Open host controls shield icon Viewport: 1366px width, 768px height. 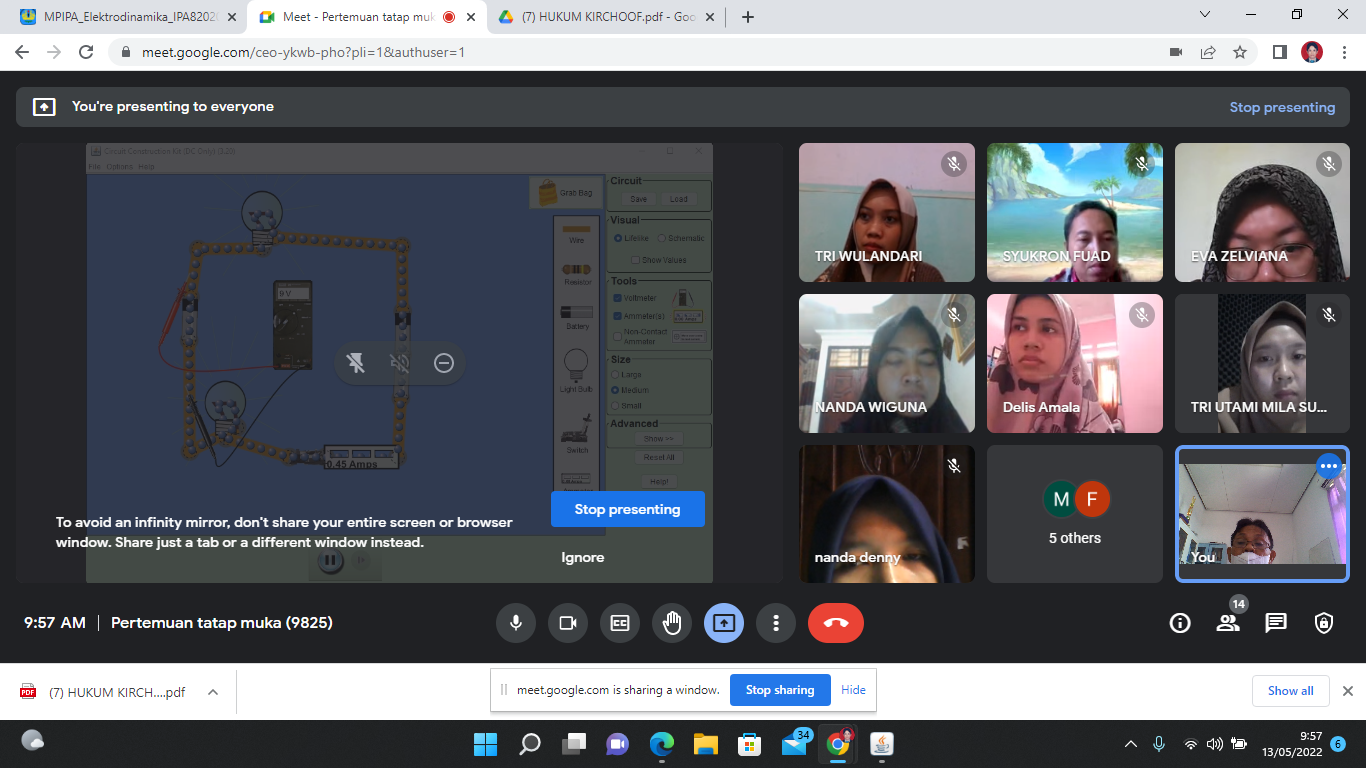tap(1324, 623)
